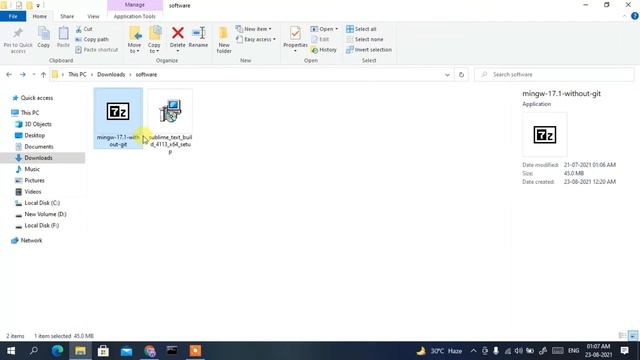The height and width of the screenshot is (360, 640).
Task: Click This PC in the address bar
Action: pyautogui.click(x=77, y=75)
